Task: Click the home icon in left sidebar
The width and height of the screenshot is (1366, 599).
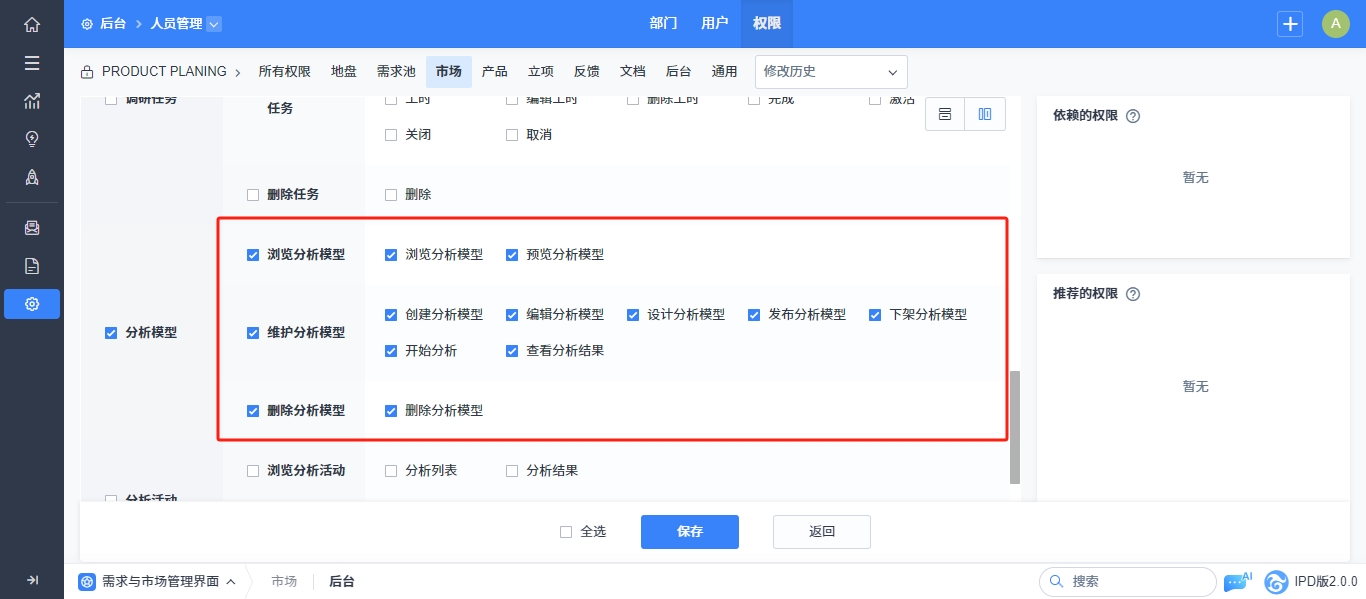Action: (x=32, y=24)
